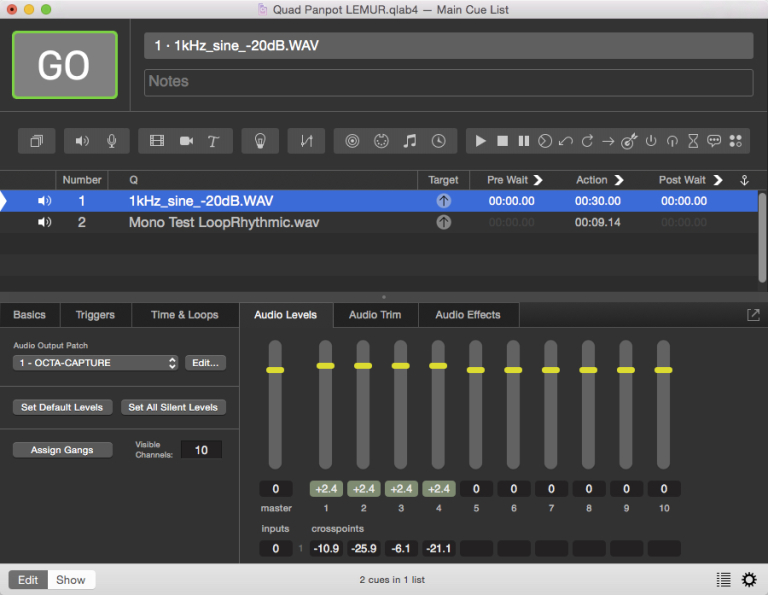768x595 pixels.
Task: Add a Video cue (filmstrip icon)
Action: click(x=156, y=141)
